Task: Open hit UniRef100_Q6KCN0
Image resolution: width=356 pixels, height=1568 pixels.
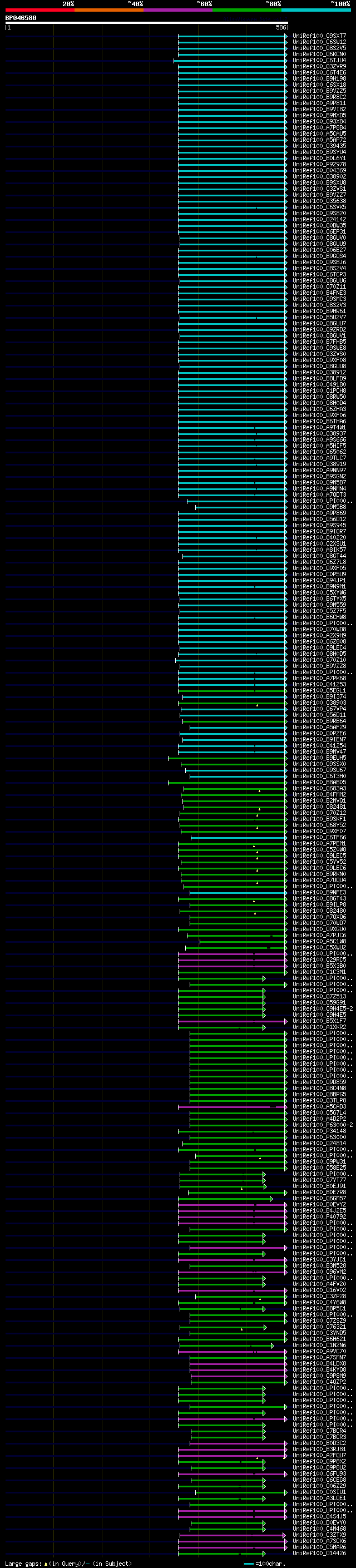Action: (x=319, y=54)
